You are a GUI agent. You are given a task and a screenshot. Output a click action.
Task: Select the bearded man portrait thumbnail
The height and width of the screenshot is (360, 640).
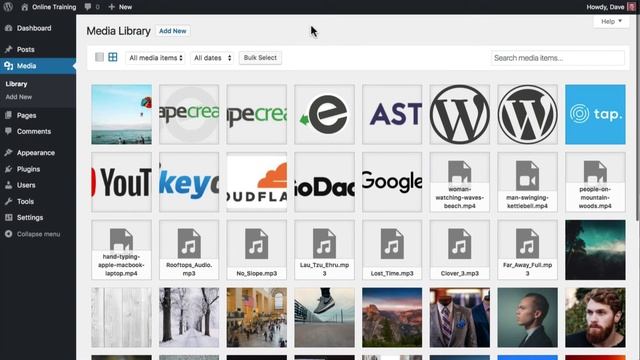(x=595, y=318)
